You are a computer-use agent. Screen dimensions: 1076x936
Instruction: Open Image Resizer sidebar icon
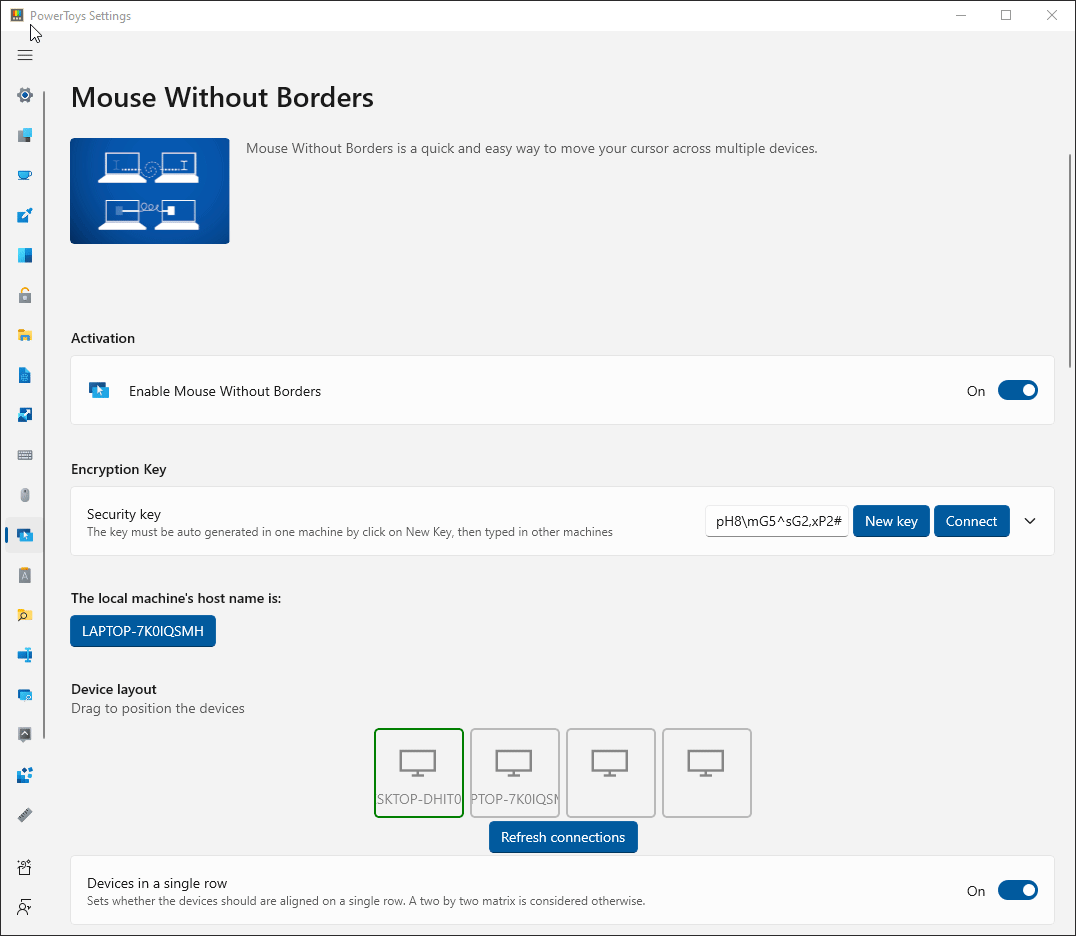click(x=24, y=414)
